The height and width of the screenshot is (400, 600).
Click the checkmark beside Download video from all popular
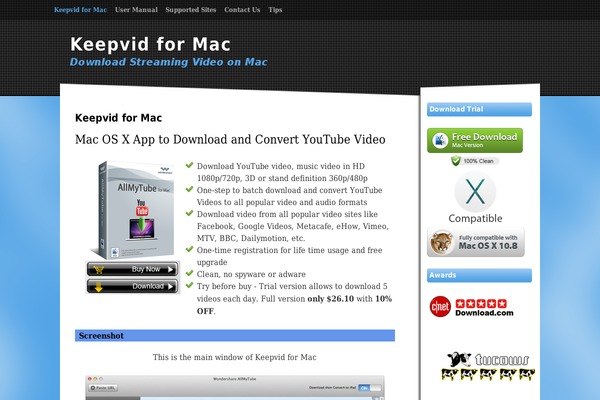pos(189,213)
